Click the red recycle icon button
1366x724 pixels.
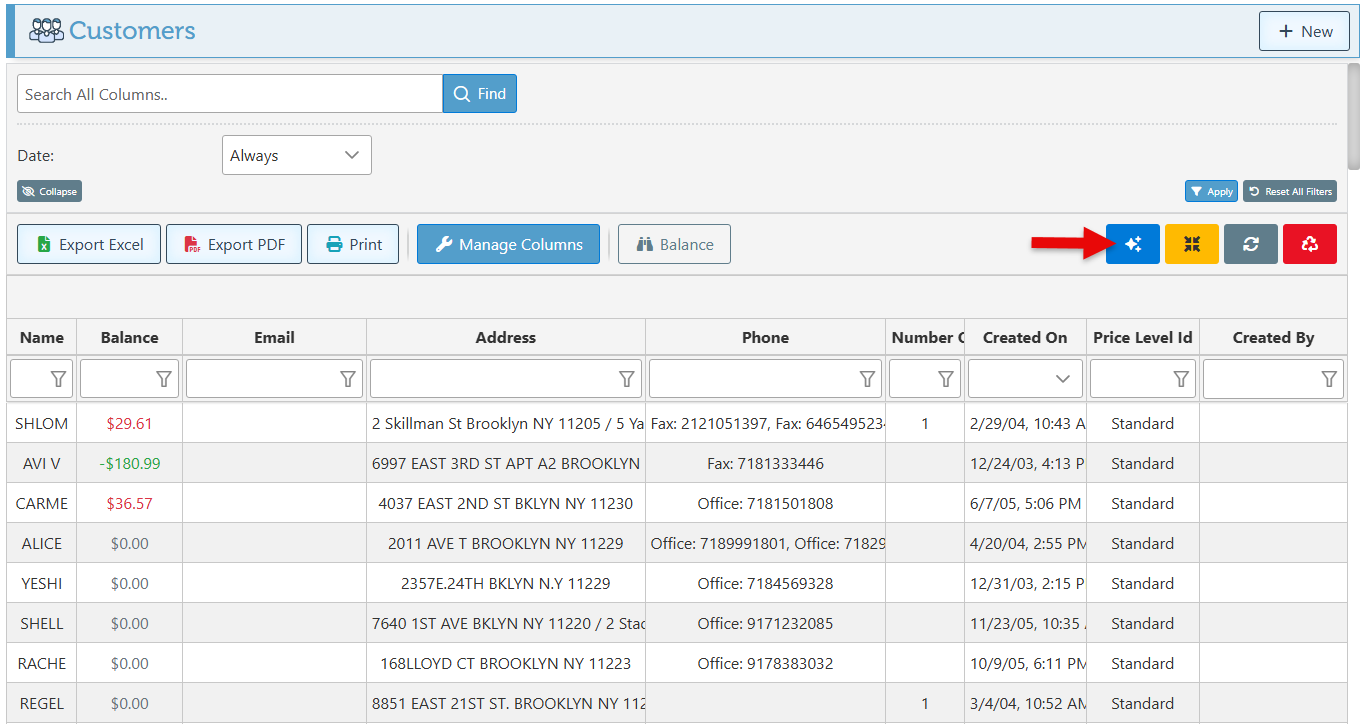coord(1309,244)
